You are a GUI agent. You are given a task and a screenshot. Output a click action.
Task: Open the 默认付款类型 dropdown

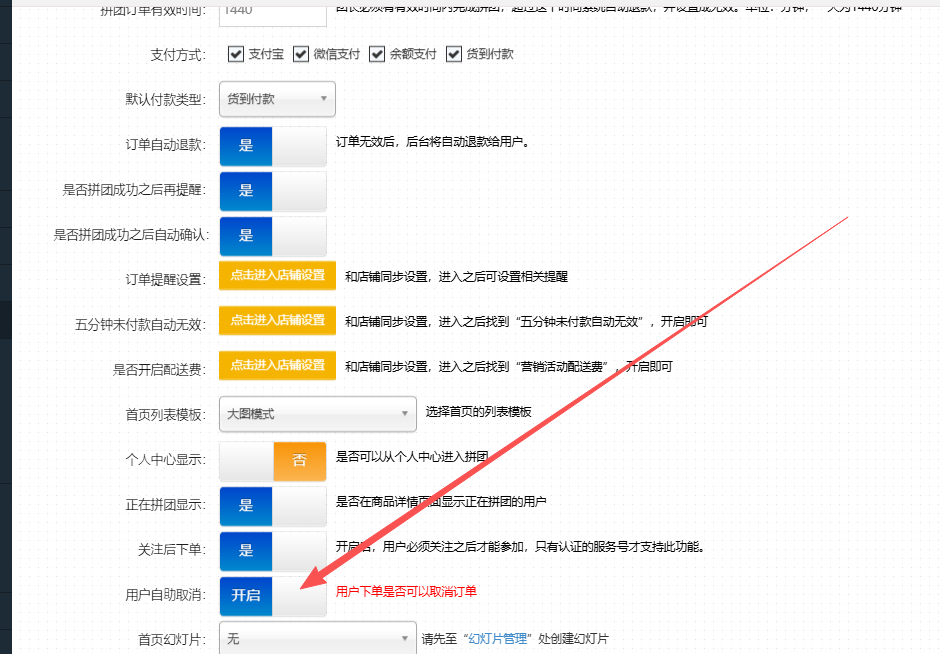pos(277,99)
